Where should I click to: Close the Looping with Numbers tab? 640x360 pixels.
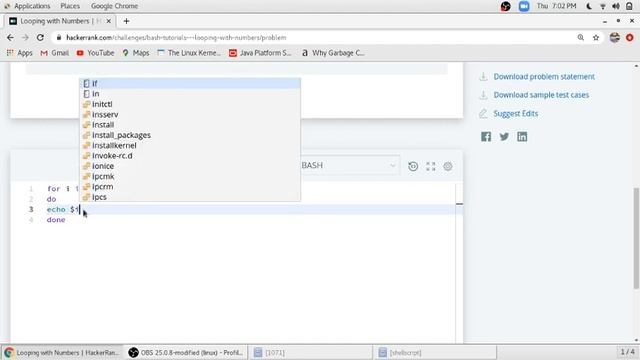(x=109, y=21)
